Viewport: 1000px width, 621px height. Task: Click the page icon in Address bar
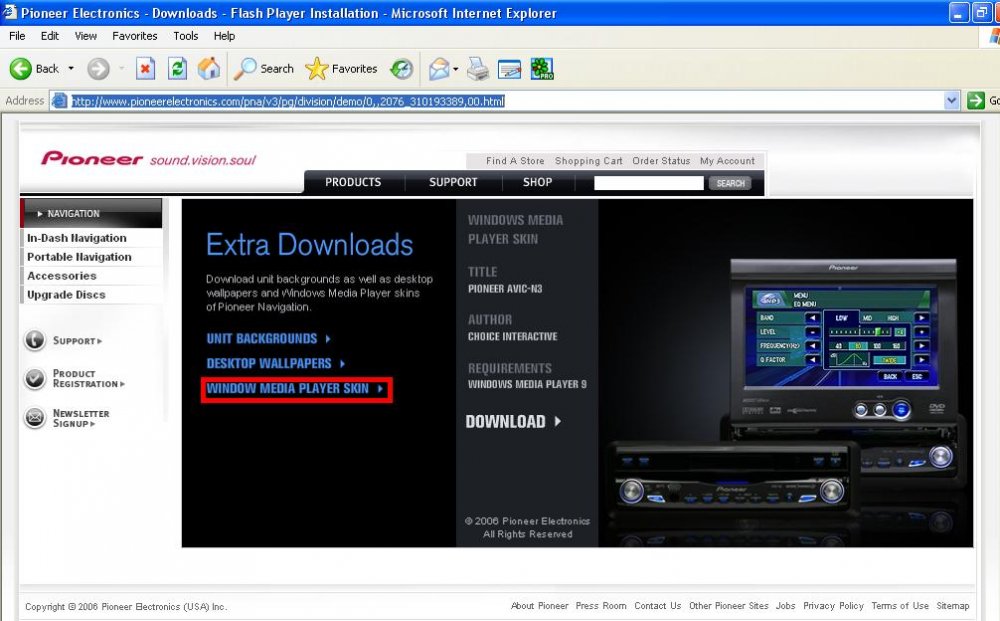[x=59, y=101]
